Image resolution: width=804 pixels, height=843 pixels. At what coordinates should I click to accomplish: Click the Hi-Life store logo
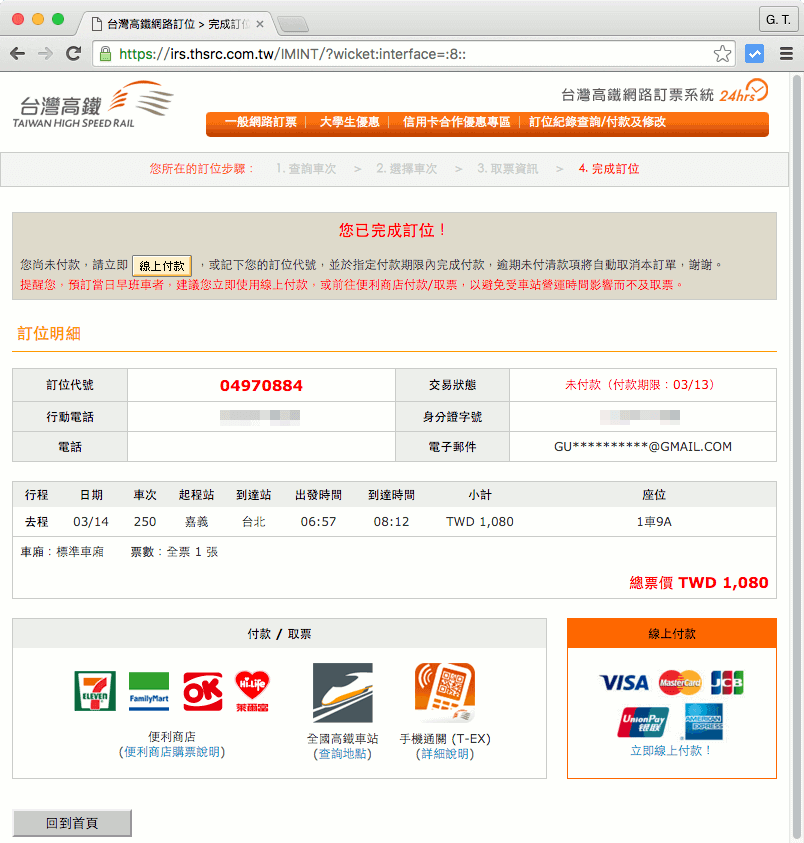(253, 691)
